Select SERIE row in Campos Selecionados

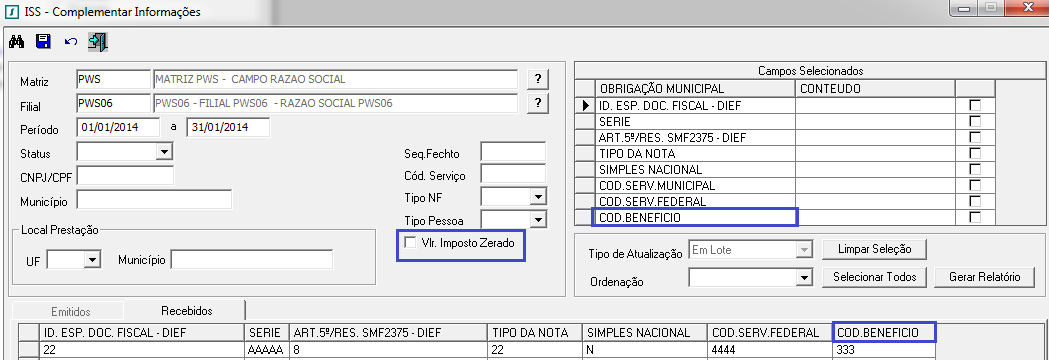pyautogui.click(x=786, y=121)
